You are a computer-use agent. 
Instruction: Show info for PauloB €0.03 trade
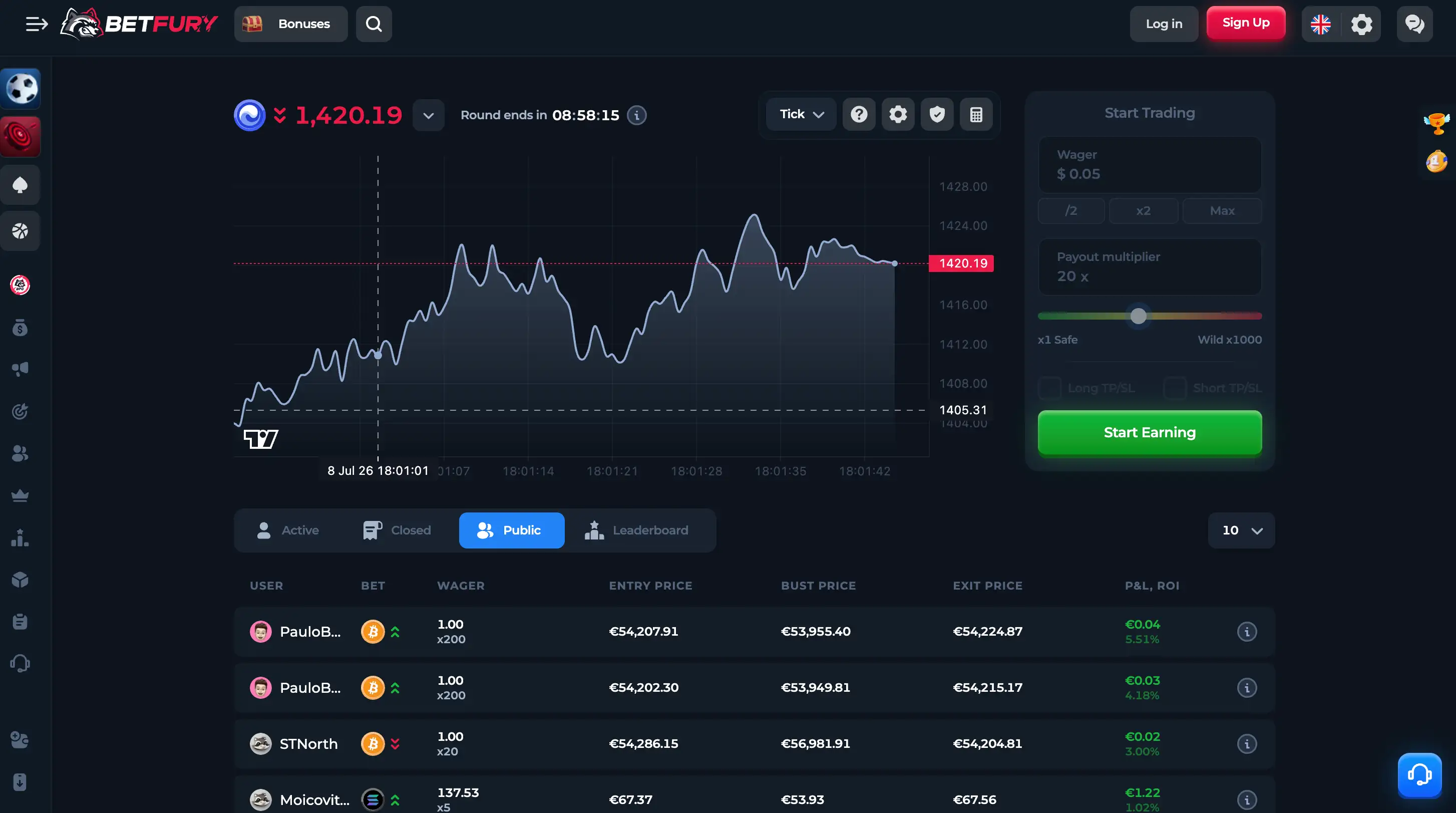(x=1247, y=687)
